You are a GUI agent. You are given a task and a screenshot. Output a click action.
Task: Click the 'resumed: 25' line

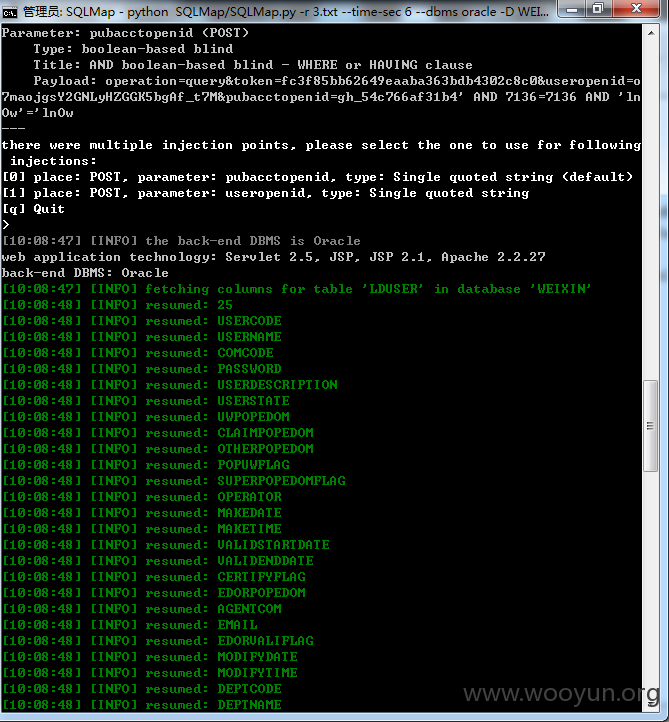[x=117, y=305]
